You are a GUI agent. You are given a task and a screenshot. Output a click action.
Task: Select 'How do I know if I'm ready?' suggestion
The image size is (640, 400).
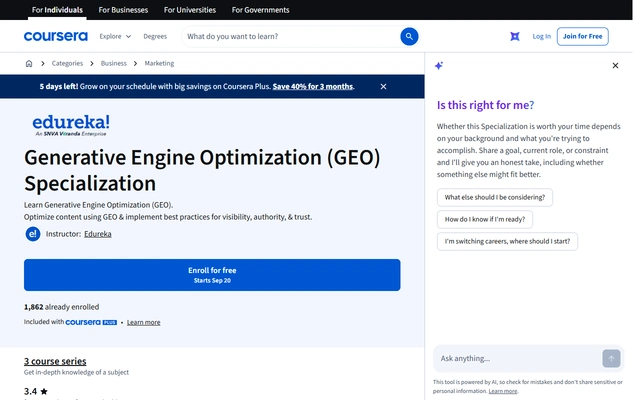pyautogui.click(x=484, y=219)
